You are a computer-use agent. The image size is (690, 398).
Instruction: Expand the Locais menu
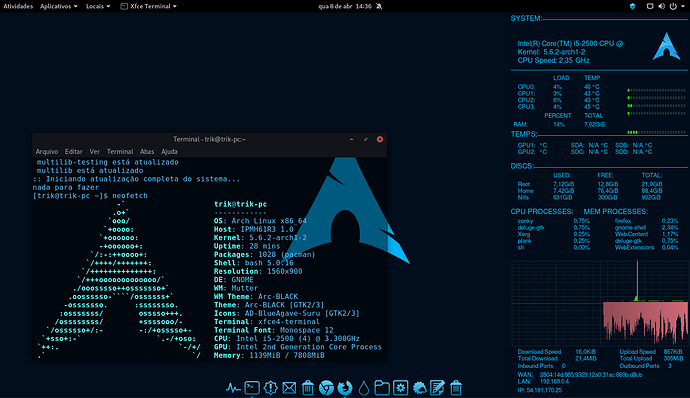click(x=98, y=6)
